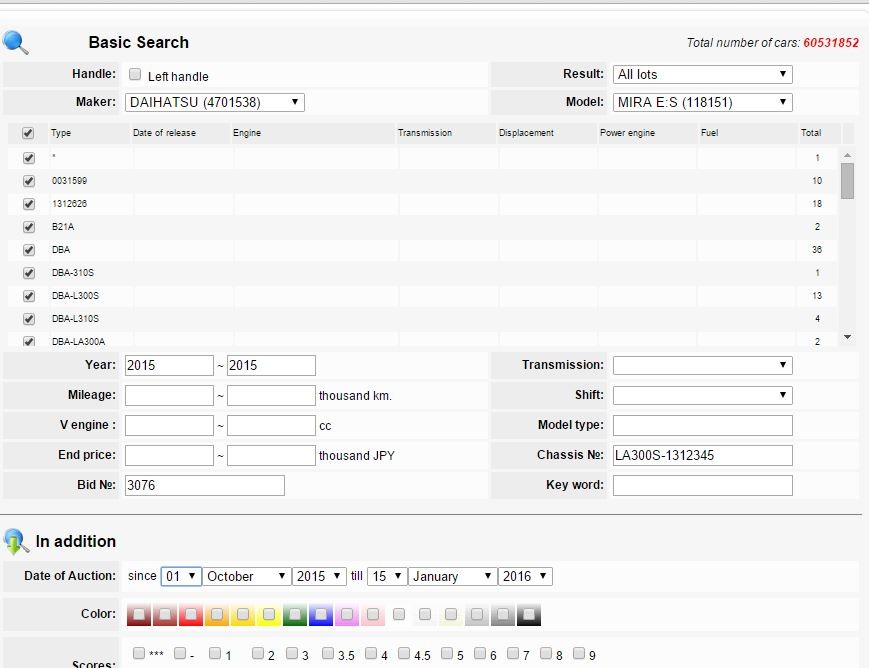Screen dimensions: 869x668
Task: Click the Year to field
Action: pos(272,366)
